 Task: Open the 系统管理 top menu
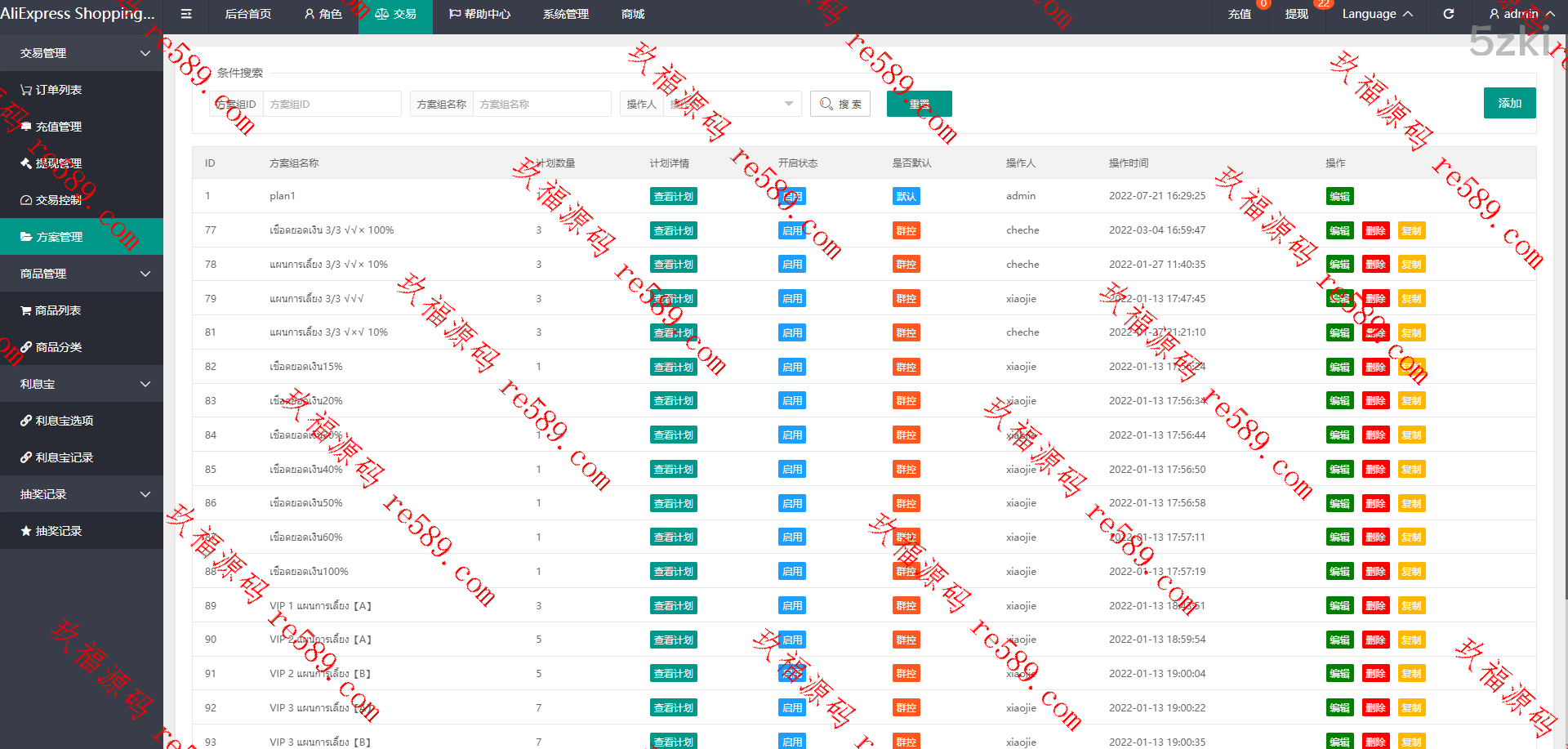point(565,14)
